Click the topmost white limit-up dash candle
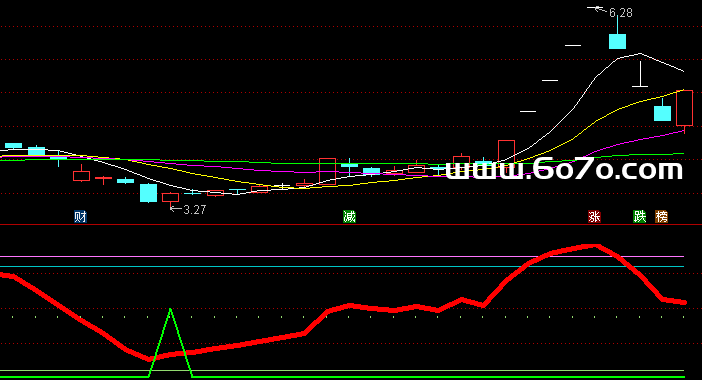 pos(573,45)
